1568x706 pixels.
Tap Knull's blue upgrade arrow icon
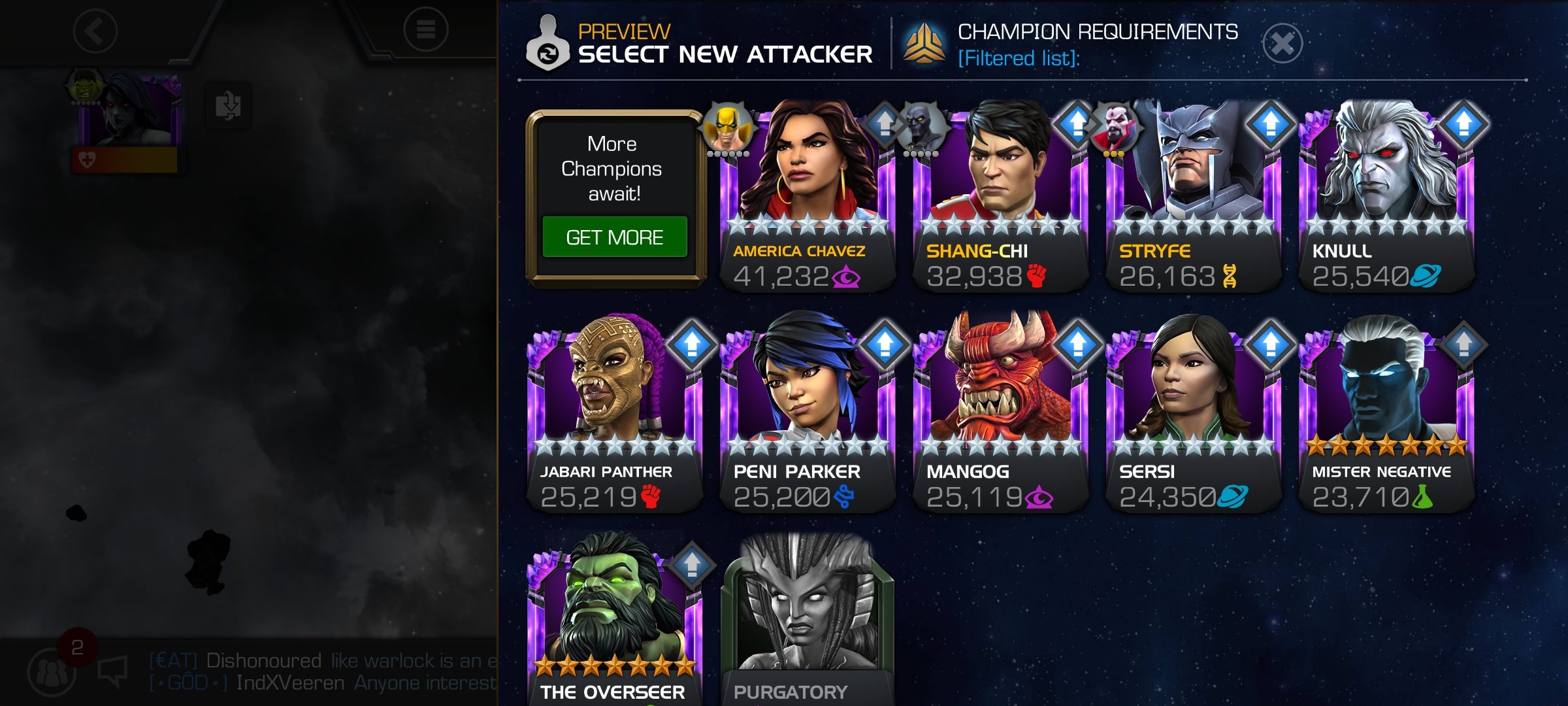(1463, 123)
